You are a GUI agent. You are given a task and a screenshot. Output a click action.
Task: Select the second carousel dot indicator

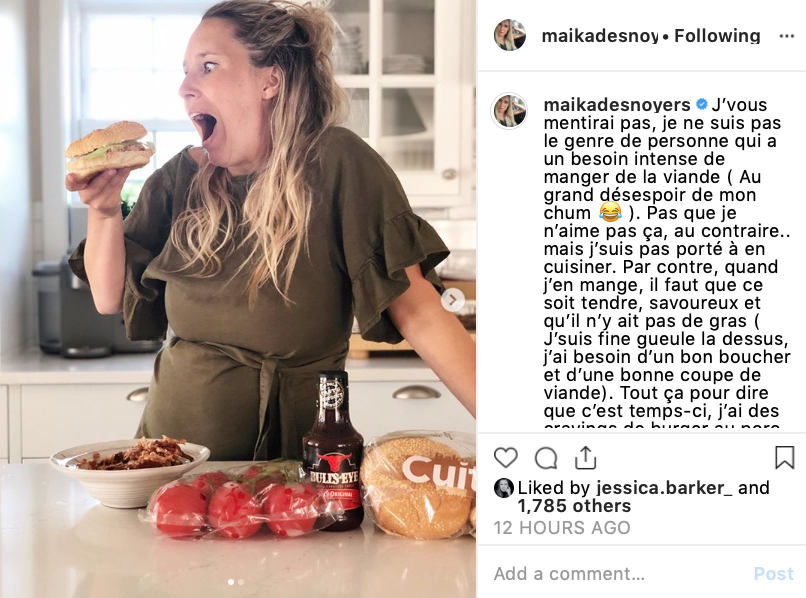[241, 582]
